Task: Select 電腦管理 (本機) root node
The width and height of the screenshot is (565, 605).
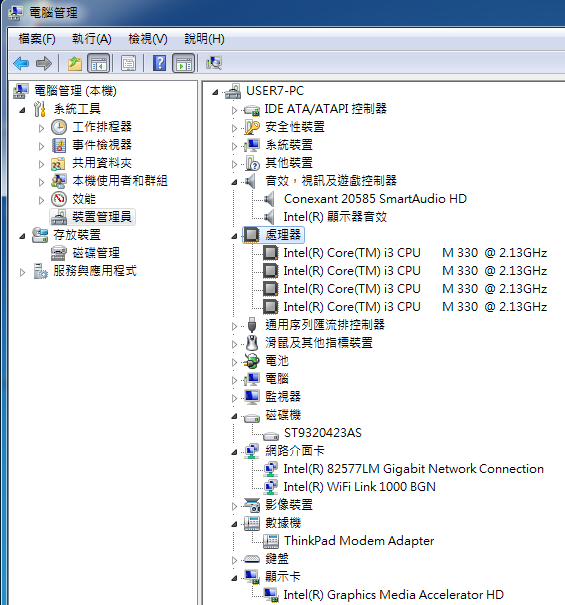Action: click(76, 91)
